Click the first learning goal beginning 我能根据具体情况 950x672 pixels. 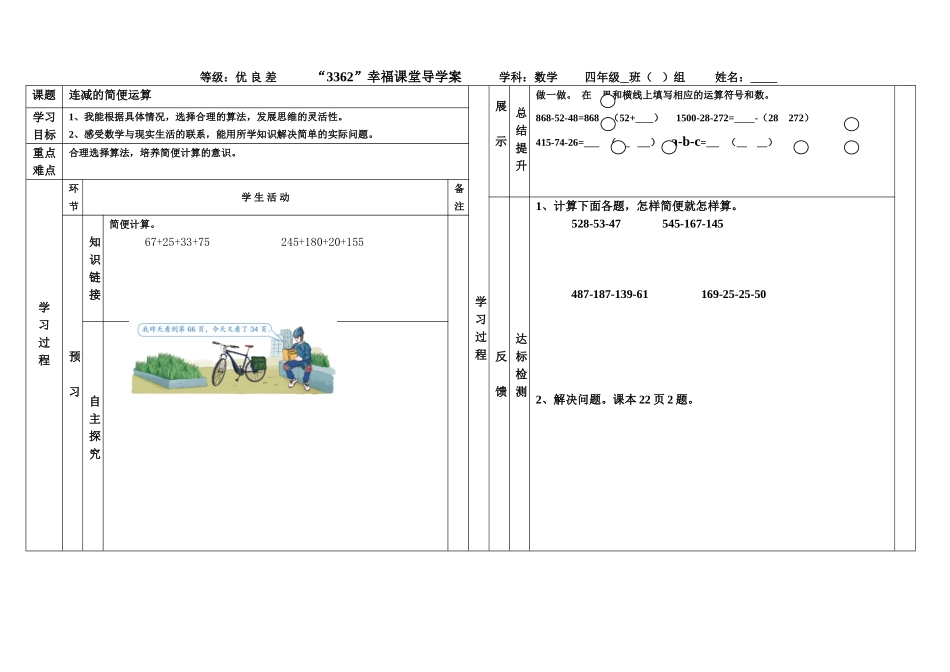206,117
